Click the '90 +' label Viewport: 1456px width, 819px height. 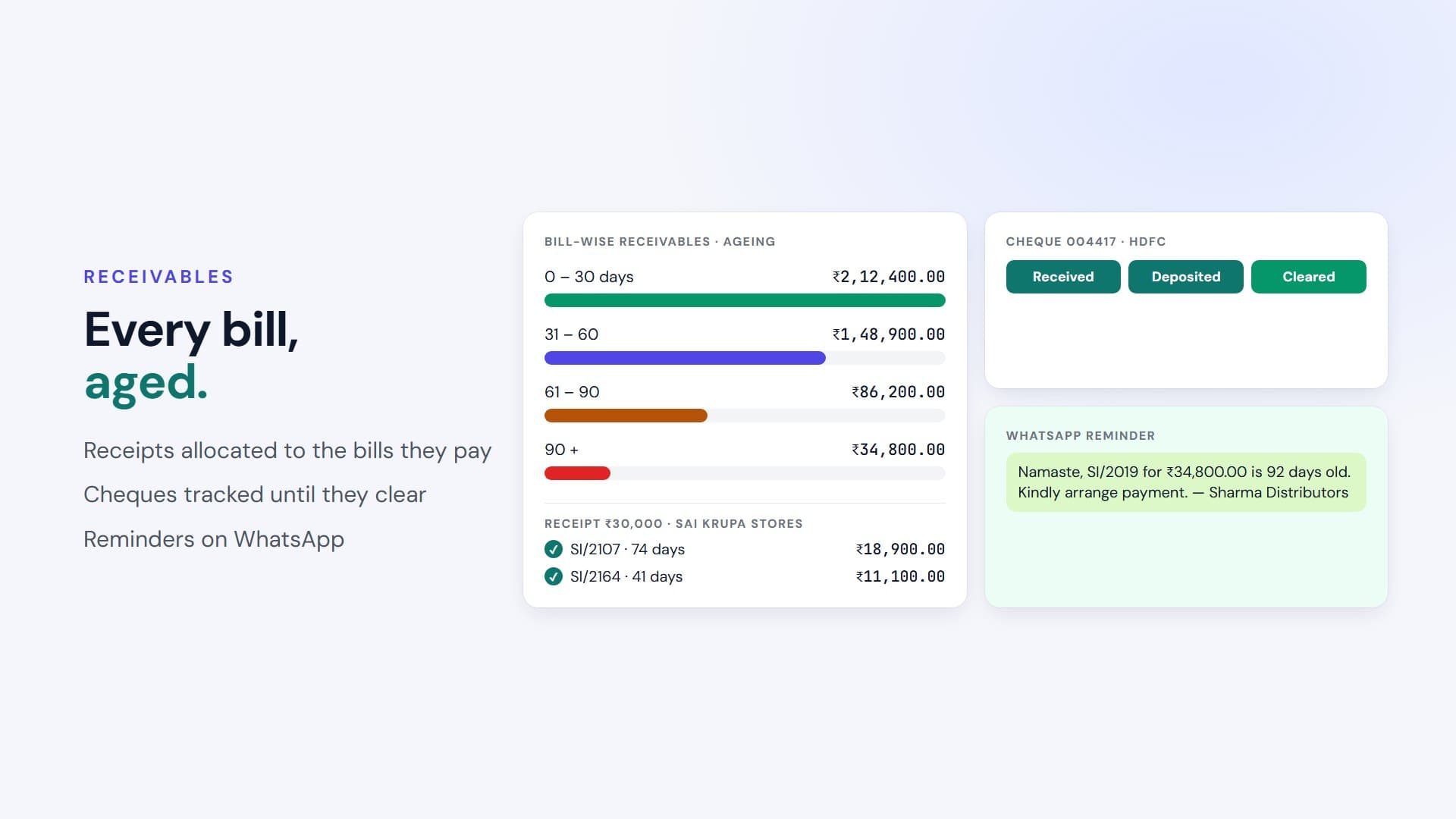[x=561, y=450]
